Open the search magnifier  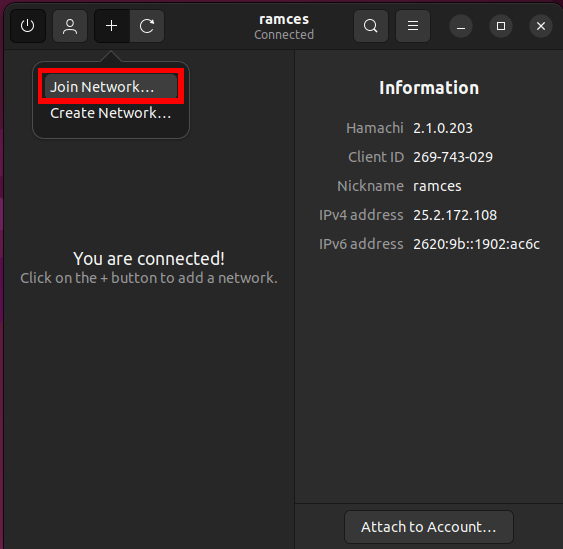pyautogui.click(x=371, y=26)
